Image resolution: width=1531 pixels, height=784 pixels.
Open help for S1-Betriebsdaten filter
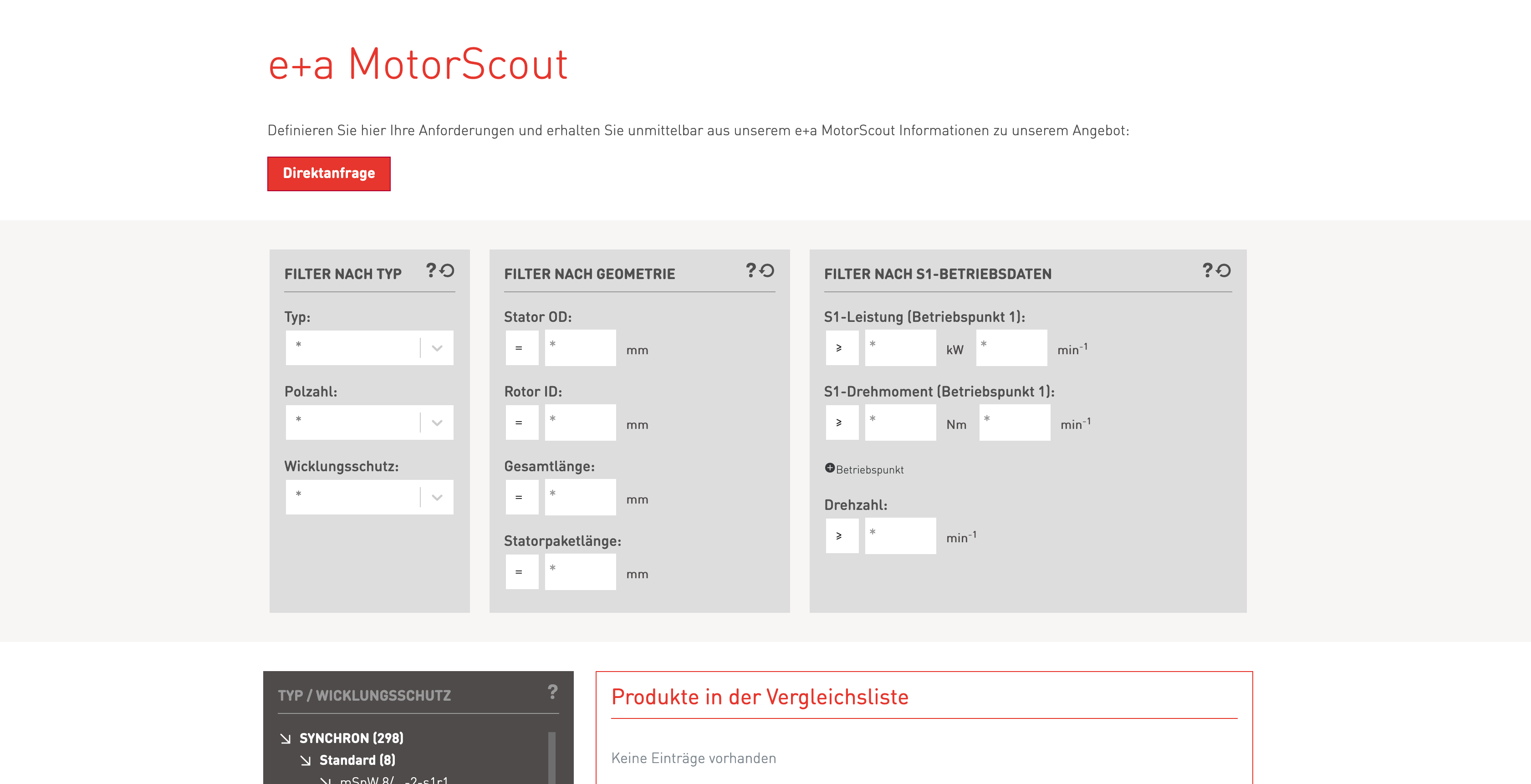[x=1207, y=270]
